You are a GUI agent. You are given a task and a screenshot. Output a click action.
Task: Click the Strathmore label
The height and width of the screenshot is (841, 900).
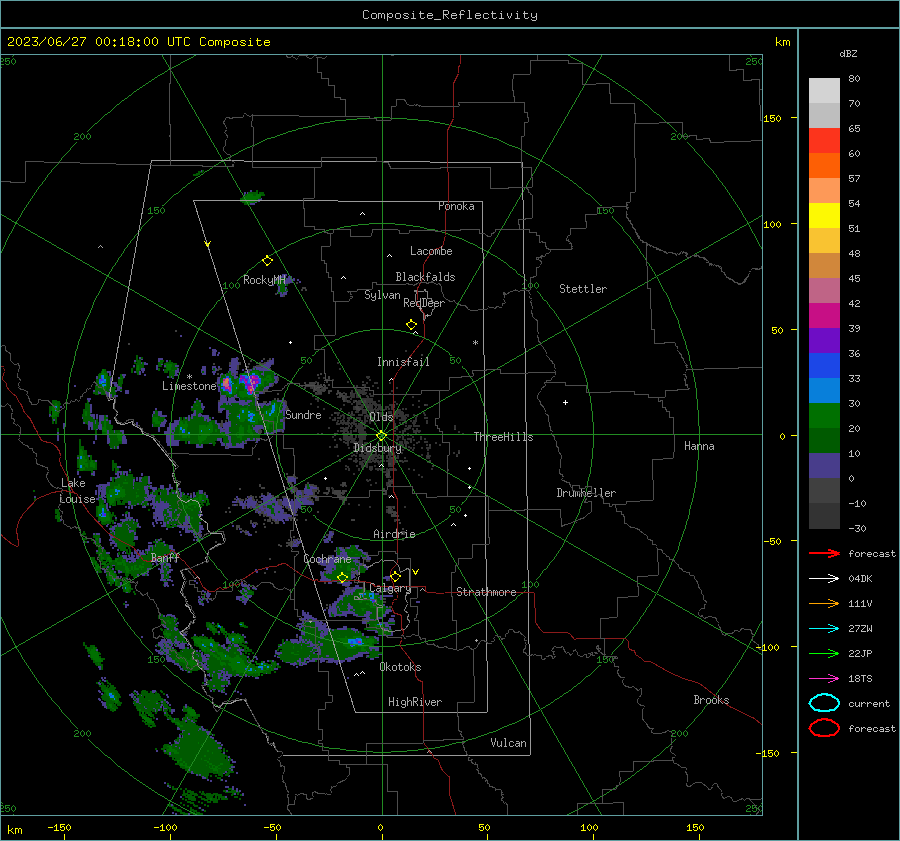pyautogui.click(x=486, y=592)
